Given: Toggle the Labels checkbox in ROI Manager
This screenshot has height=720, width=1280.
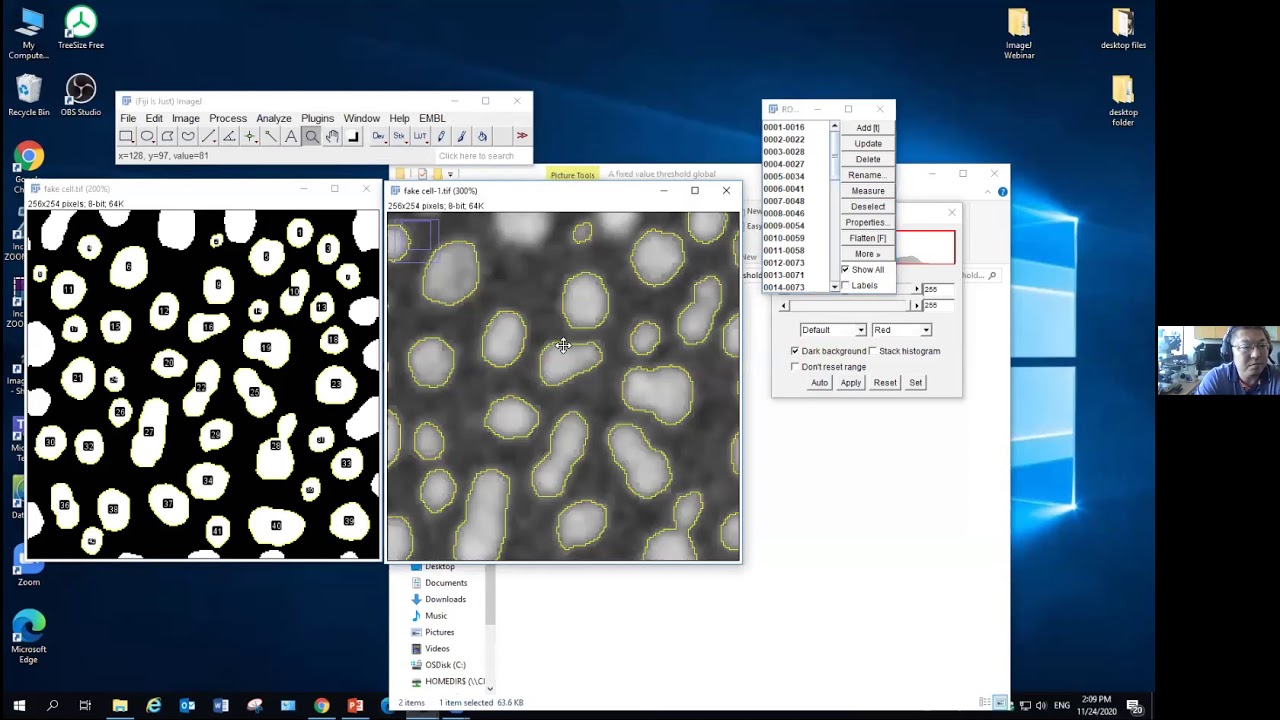Looking at the screenshot, I should click(x=846, y=286).
